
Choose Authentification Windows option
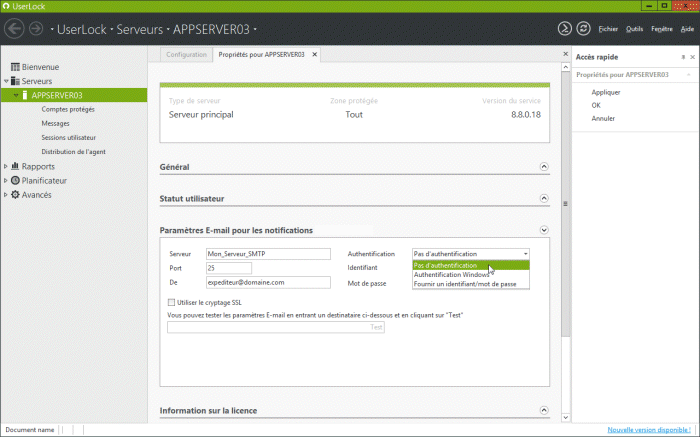tap(471, 275)
